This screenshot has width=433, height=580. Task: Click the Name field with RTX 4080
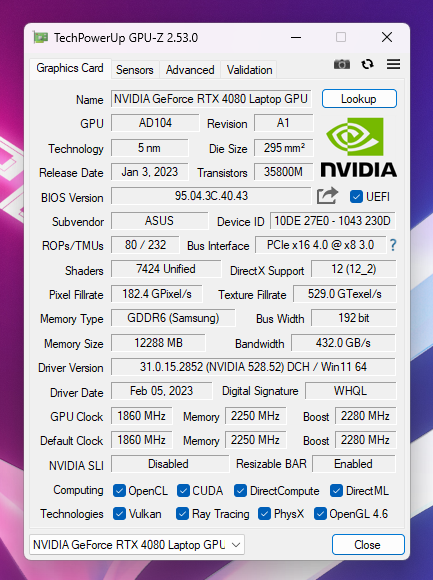pos(211,99)
